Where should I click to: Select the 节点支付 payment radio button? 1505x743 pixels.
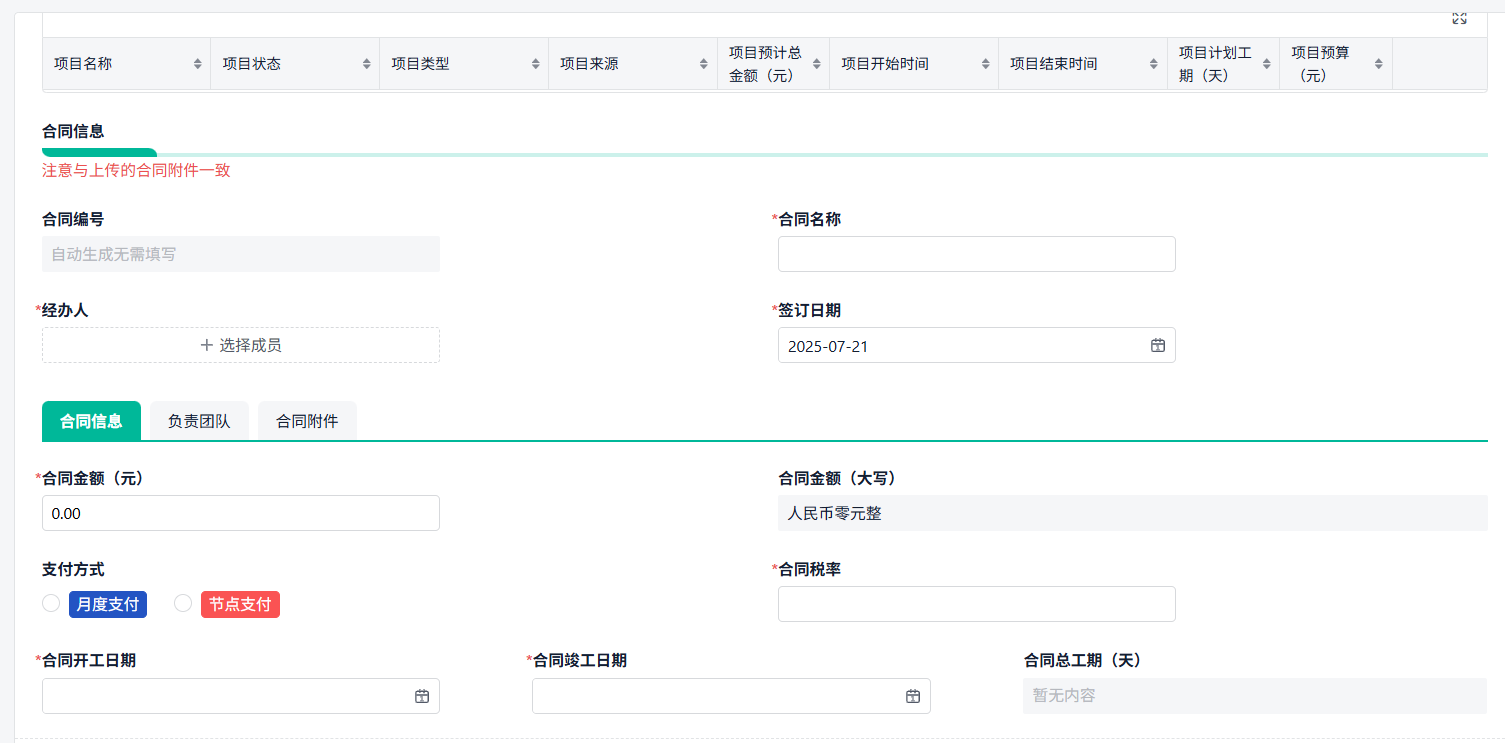click(x=183, y=603)
